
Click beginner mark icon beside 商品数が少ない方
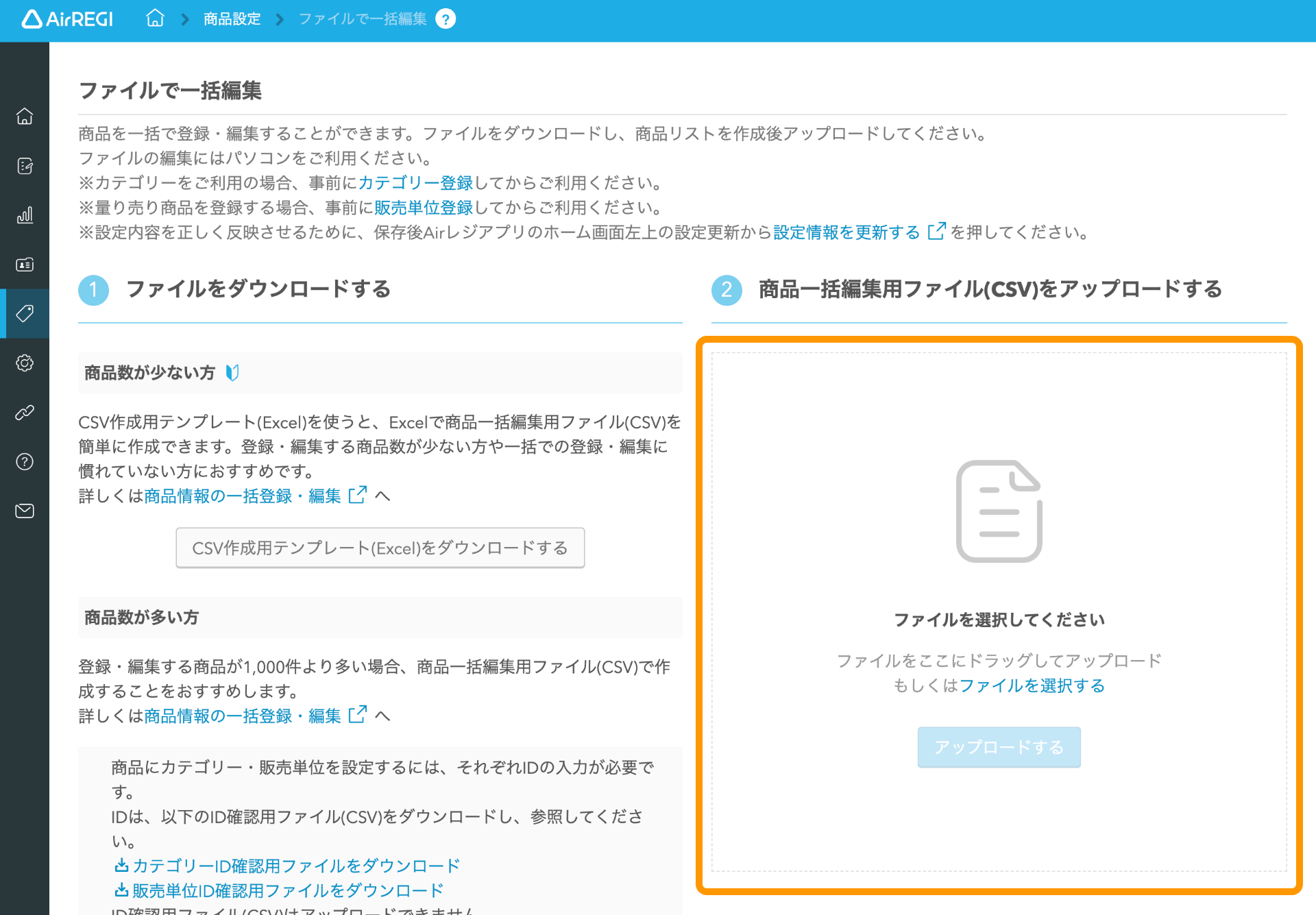(x=232, y=373)
